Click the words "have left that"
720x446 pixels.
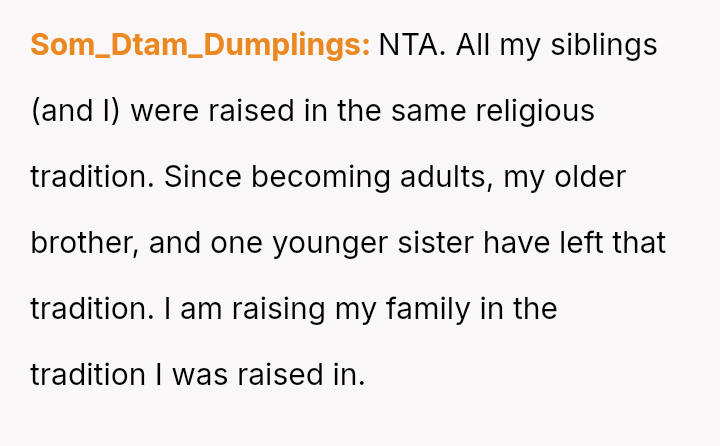click(x=569, y=243)
